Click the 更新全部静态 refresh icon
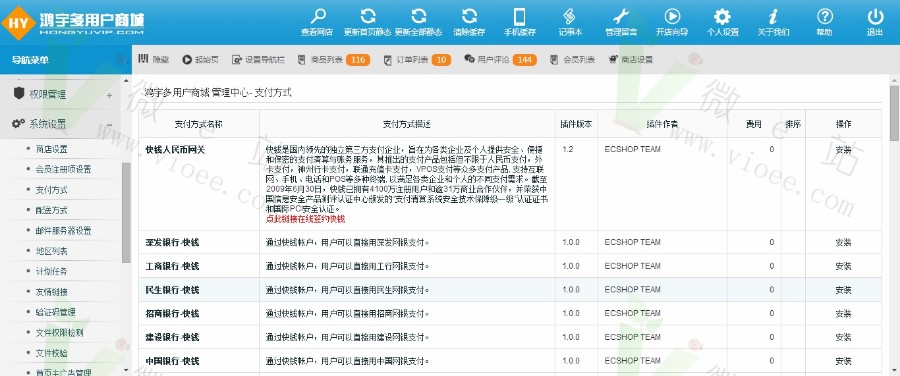Image resolution: width=900 pixels, height=376 pixels. tap(418, 16)
